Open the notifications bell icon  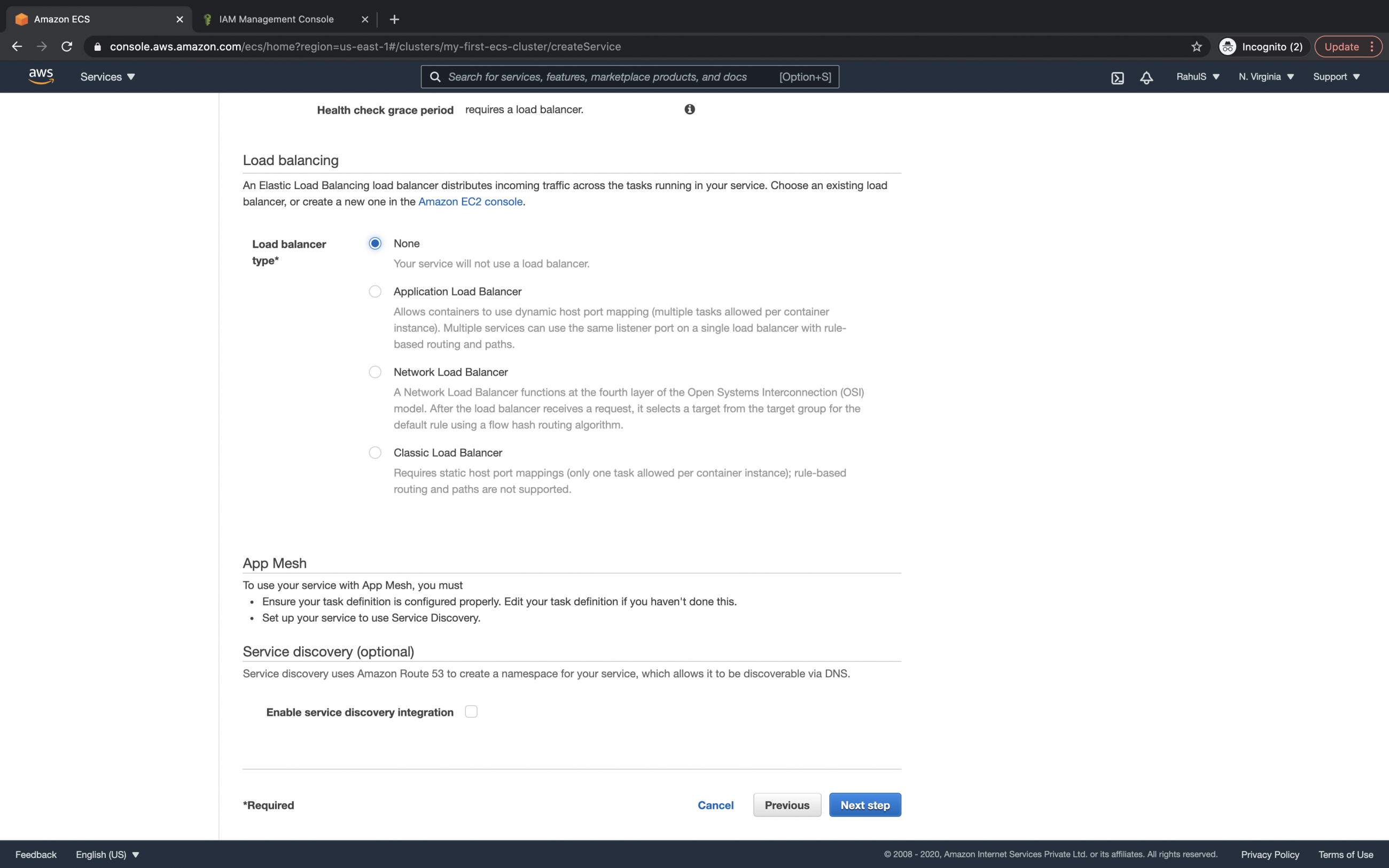pos(1145,76)
